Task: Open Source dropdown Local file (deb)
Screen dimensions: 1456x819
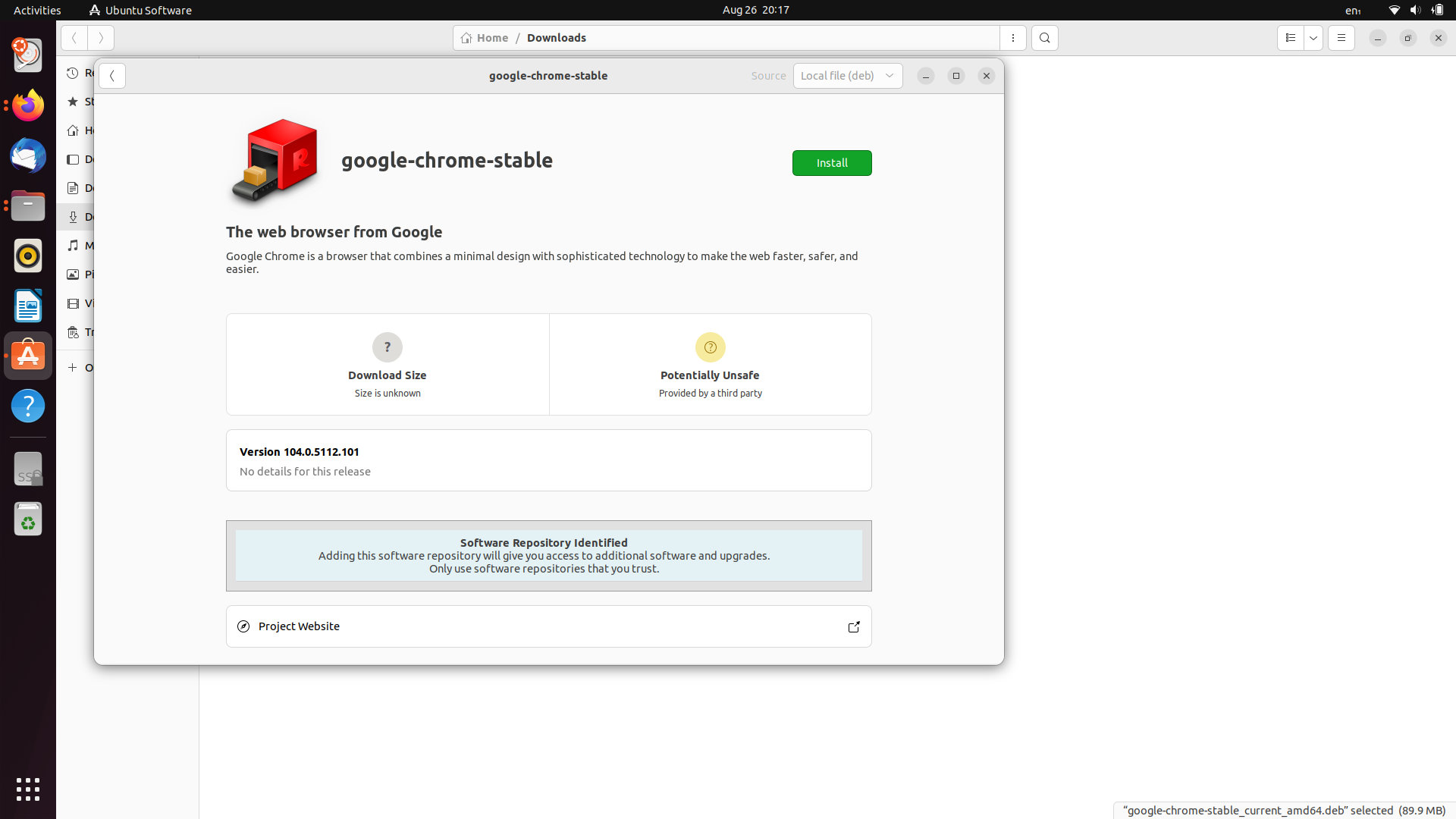Action: tap(848, 76)
